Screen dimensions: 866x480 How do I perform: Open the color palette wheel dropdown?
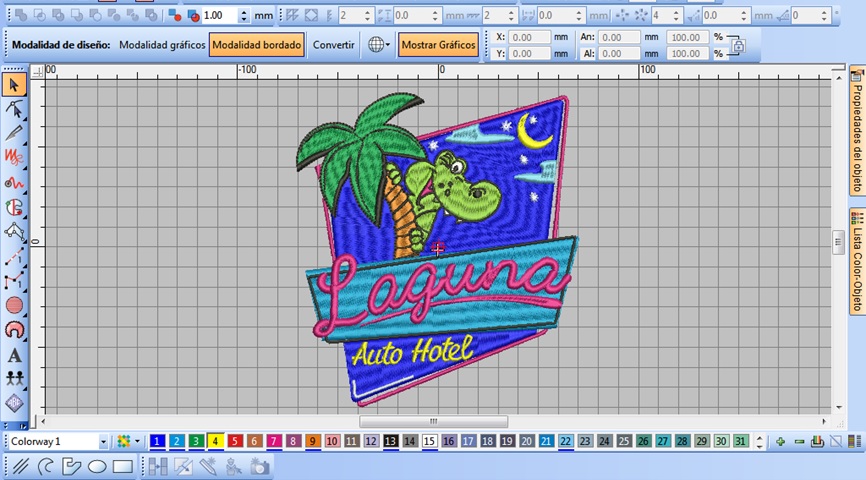(x=137, y=441)
